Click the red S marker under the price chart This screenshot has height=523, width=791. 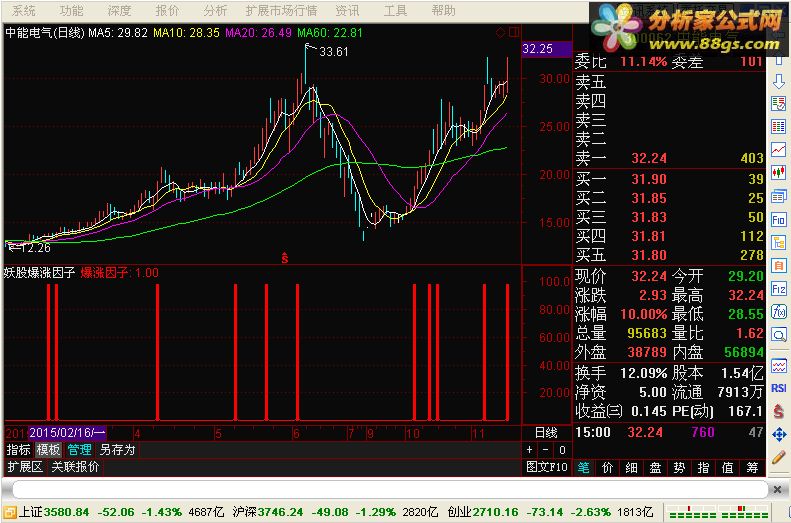tap(285, 258)
